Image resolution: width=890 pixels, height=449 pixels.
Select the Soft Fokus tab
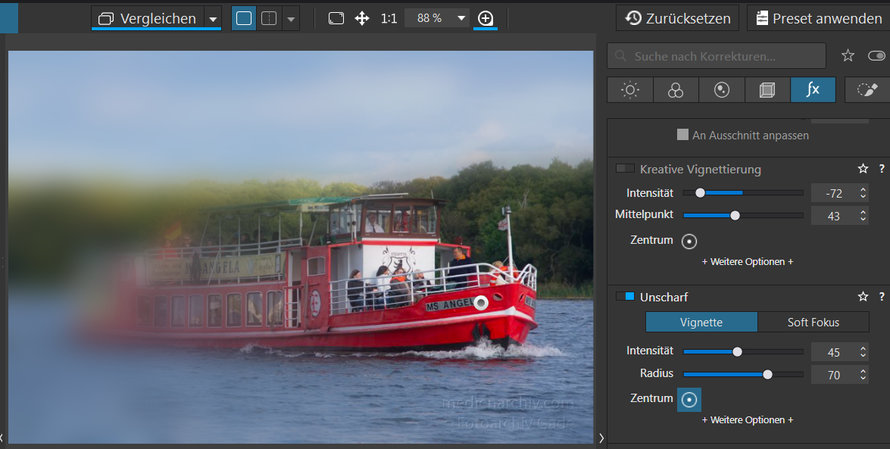(813, 322)
